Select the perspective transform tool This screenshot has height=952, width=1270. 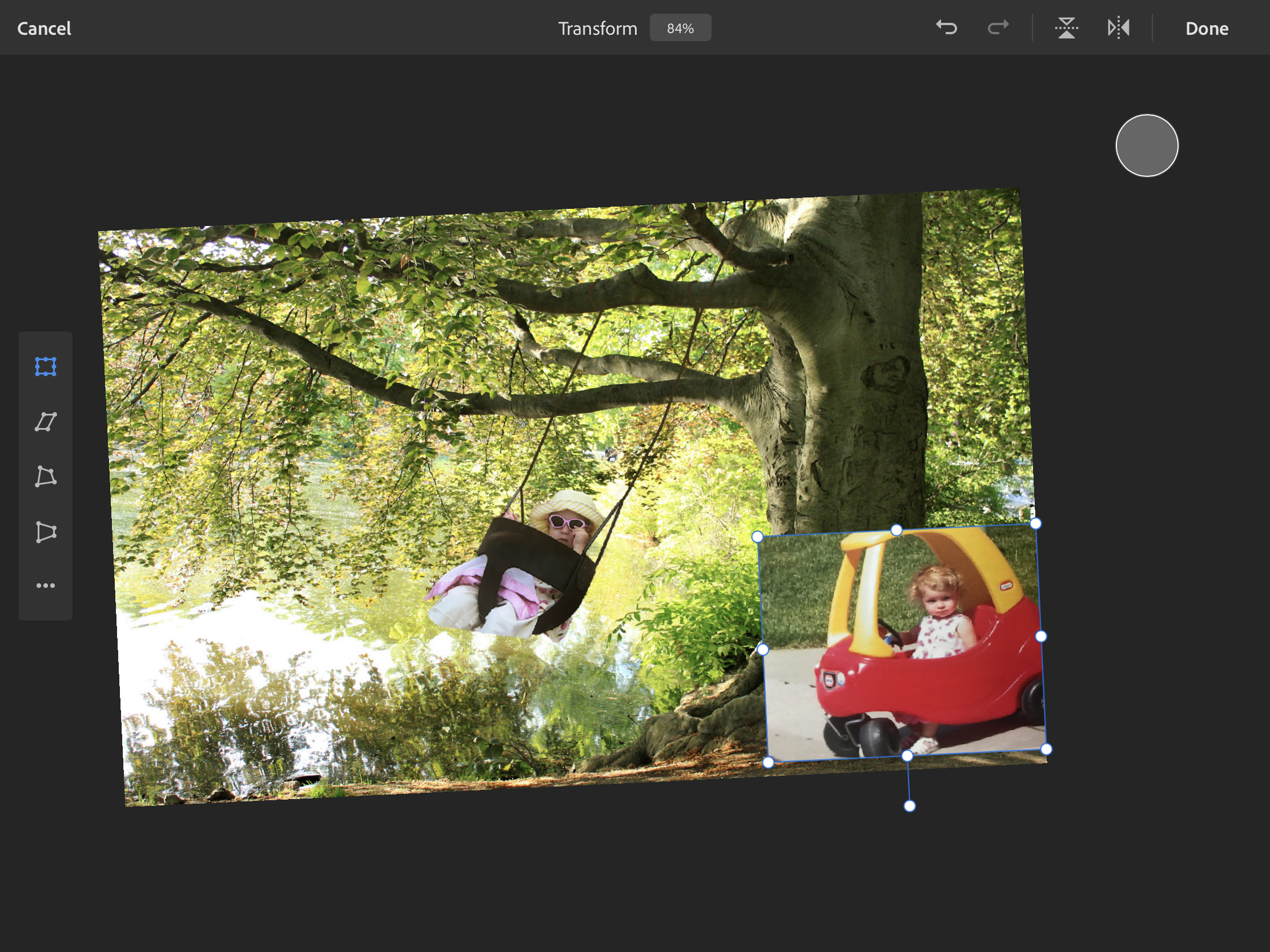(46, 531)
